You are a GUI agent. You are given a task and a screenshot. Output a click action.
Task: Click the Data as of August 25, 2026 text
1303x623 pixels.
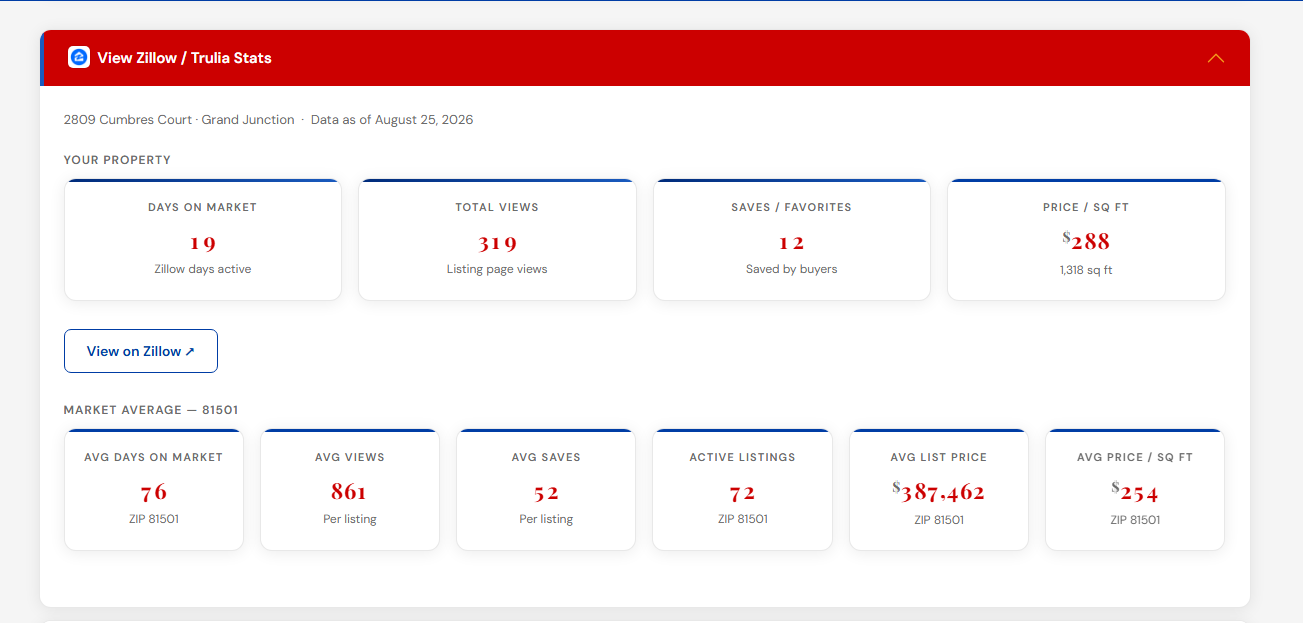click(x=392, y=120)
